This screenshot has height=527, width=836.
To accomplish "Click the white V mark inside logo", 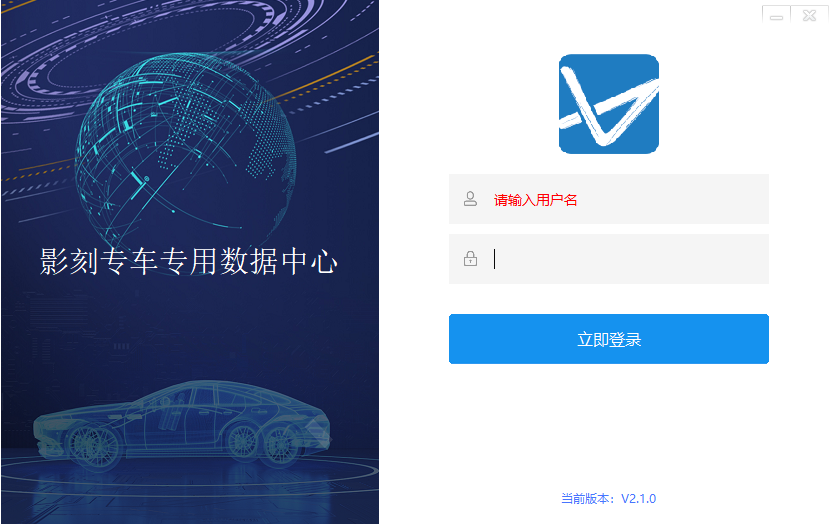I will point(608,107).
